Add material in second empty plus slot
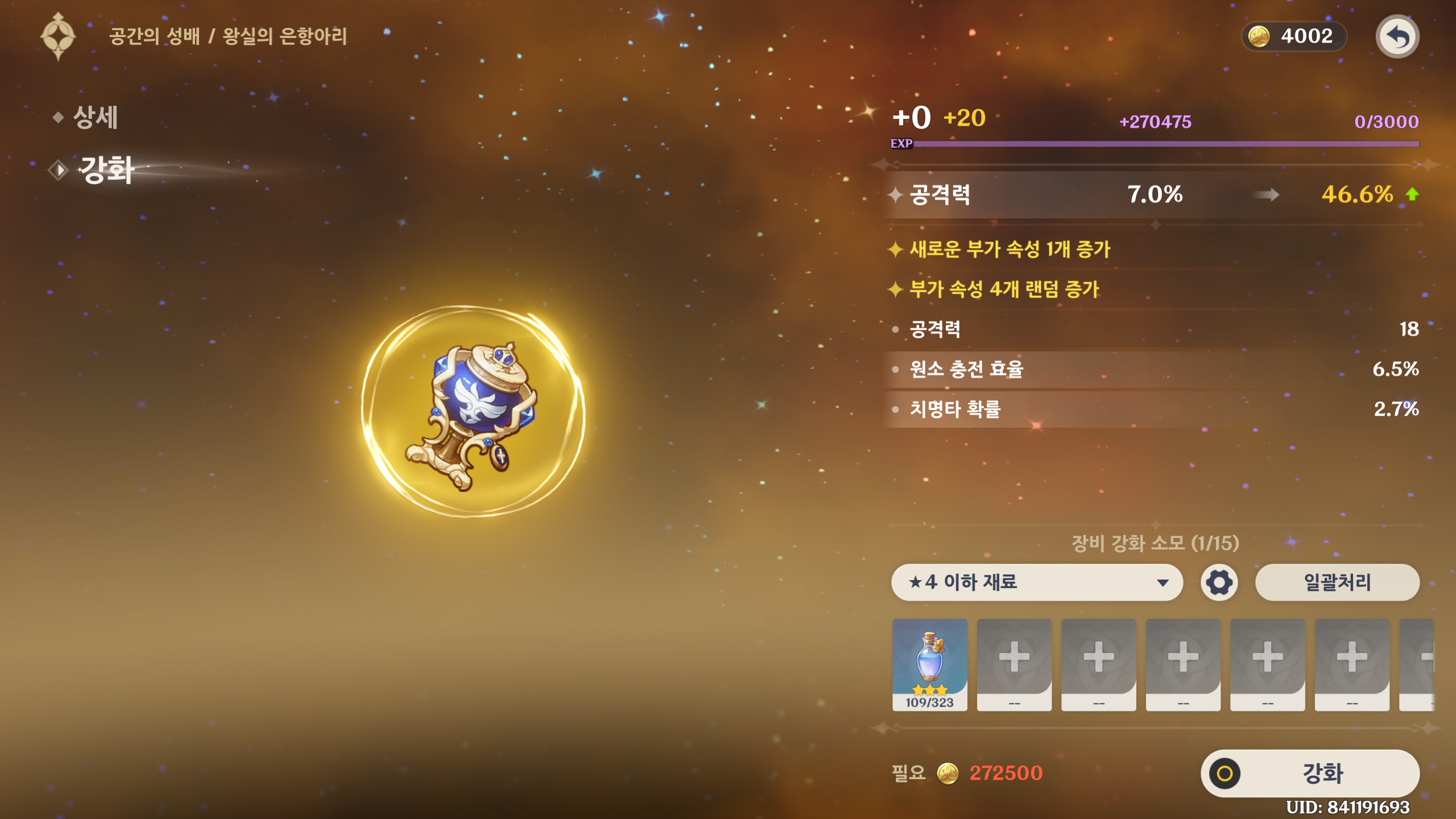Image resolution: width=1456 pixels, height=819 pixels. tap(1098, 664)
